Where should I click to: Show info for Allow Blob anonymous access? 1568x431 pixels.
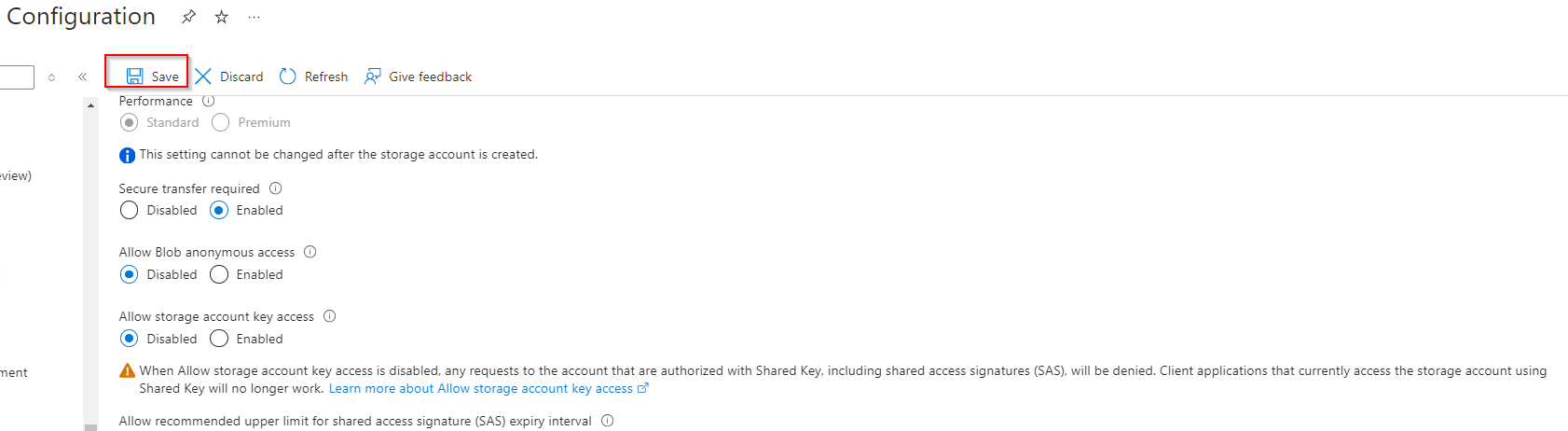310,252
